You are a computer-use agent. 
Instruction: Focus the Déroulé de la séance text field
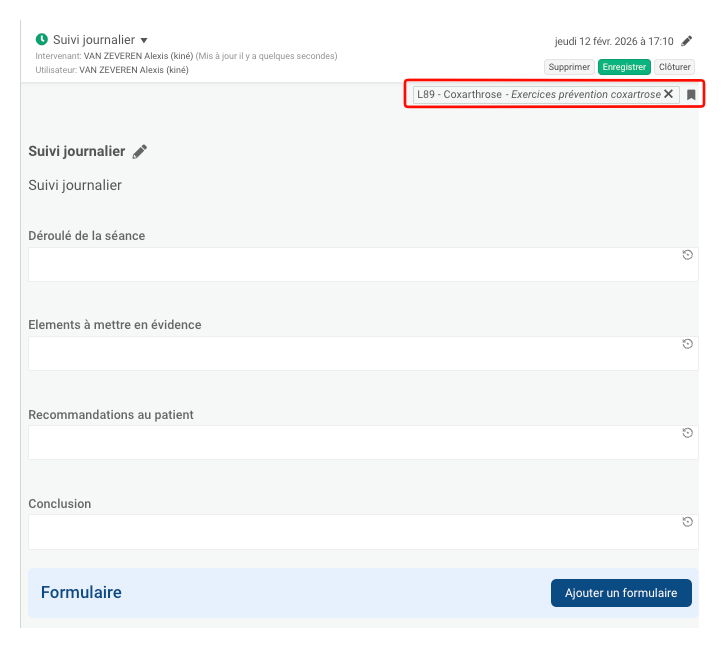(350, 265)
